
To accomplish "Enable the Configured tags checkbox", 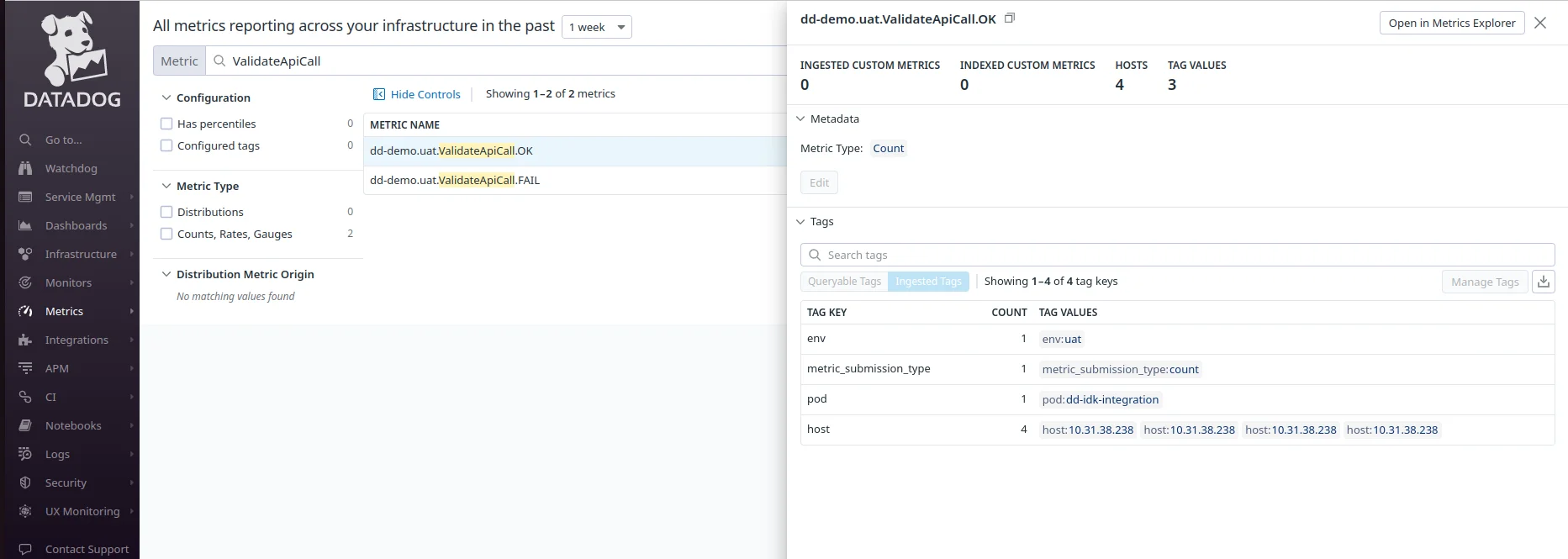I will click(166, 145).
